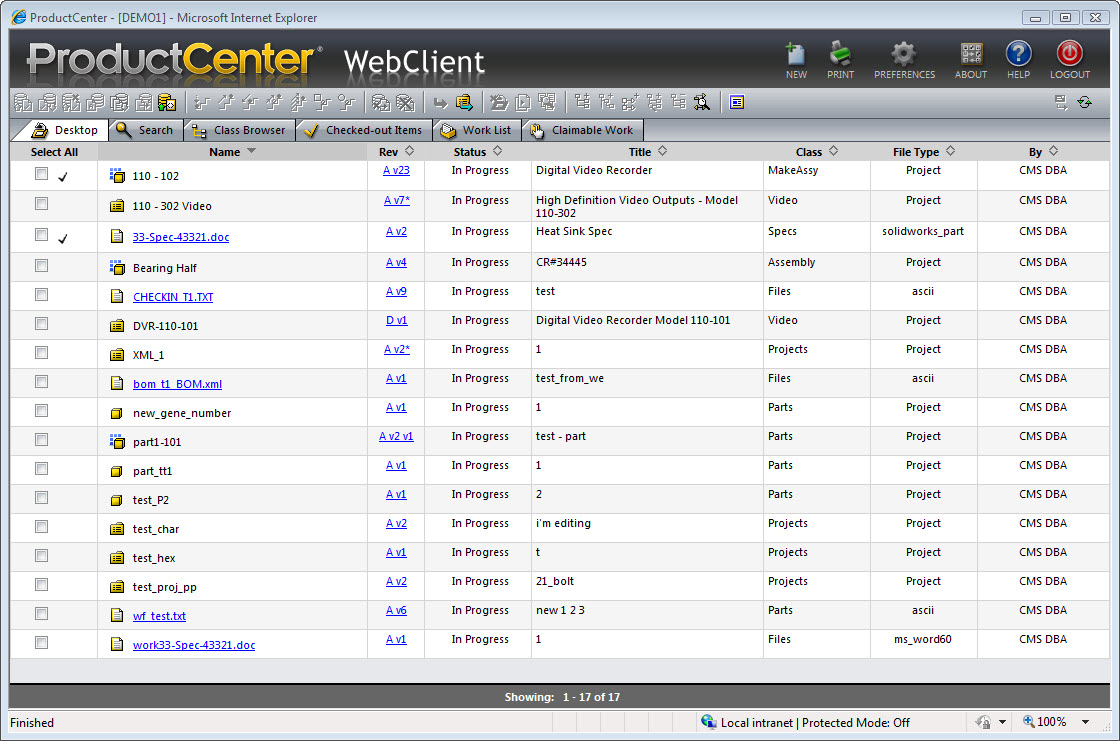This screenshot has height=741, width=1120.
Task: Sort by the Class column diamond
Action: 834,151
